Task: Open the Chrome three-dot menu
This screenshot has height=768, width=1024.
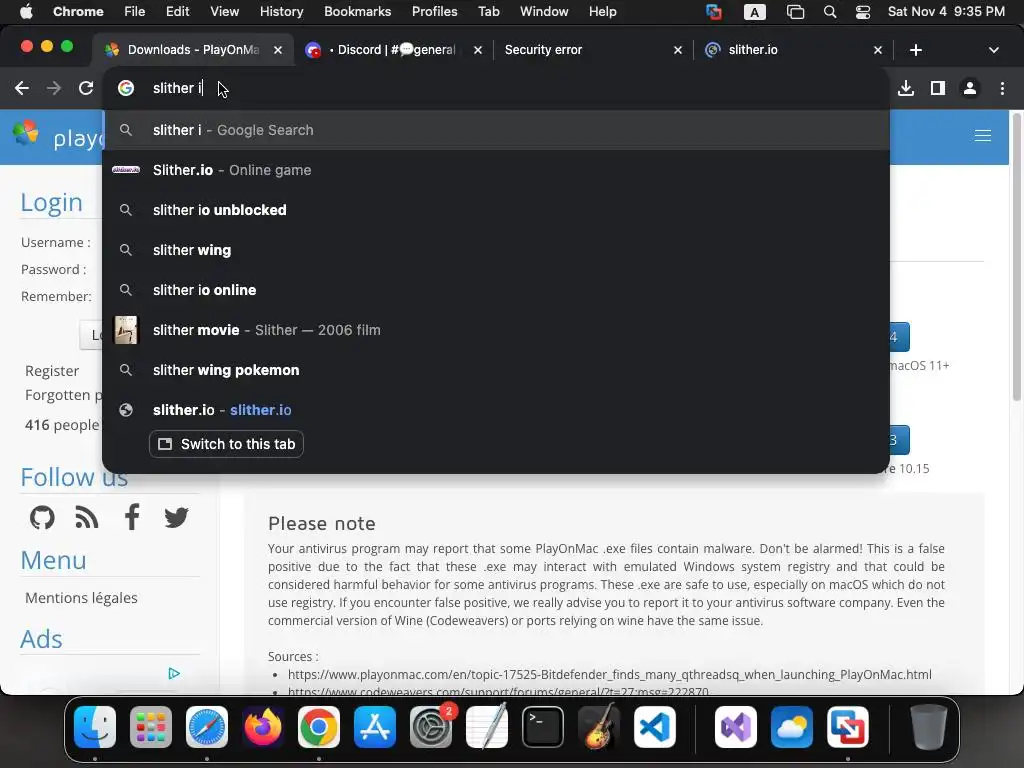Action: [1002, 88]
